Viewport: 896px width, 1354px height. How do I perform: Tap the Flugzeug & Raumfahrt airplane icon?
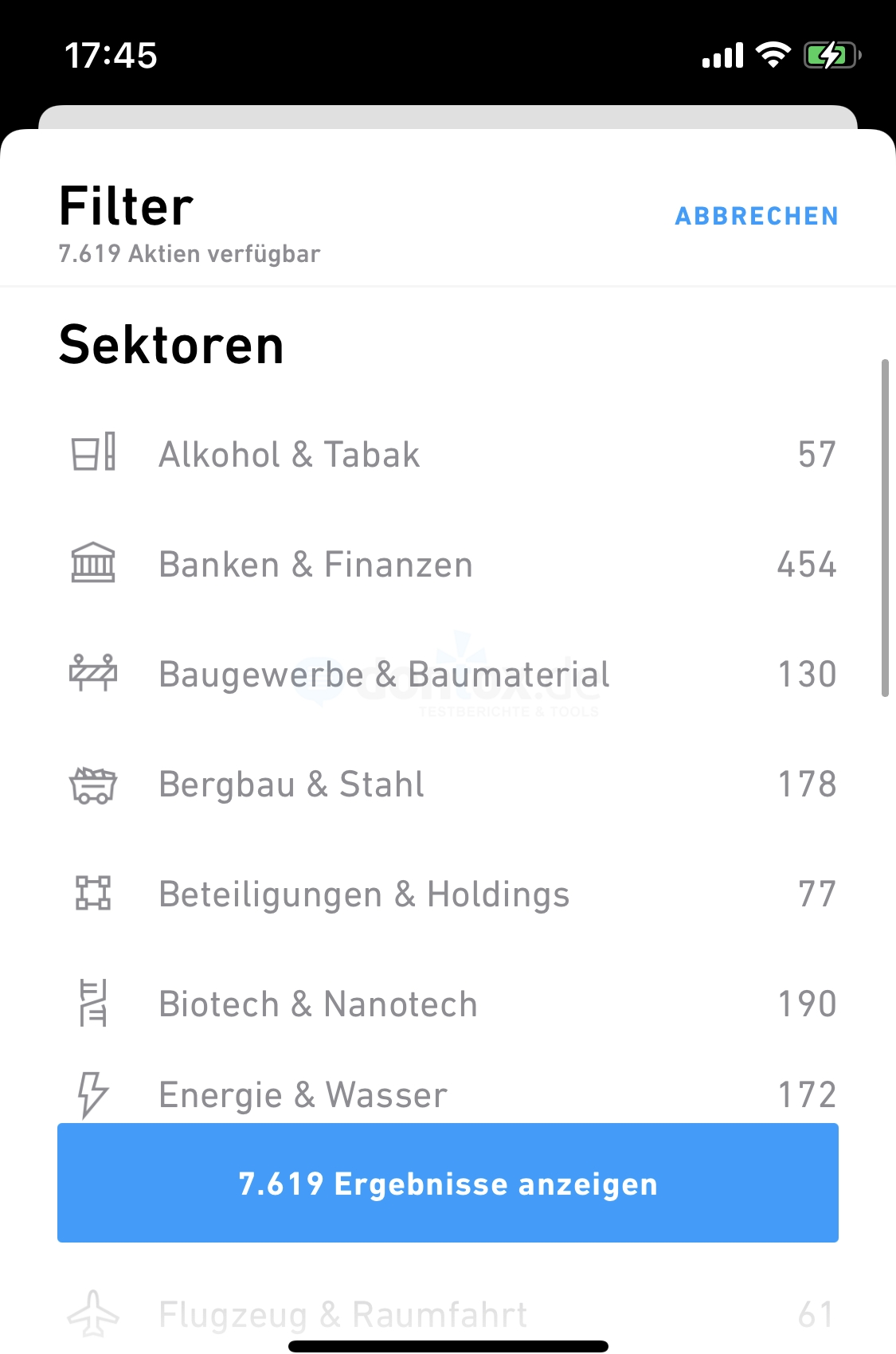click(x=93, y=1314)
